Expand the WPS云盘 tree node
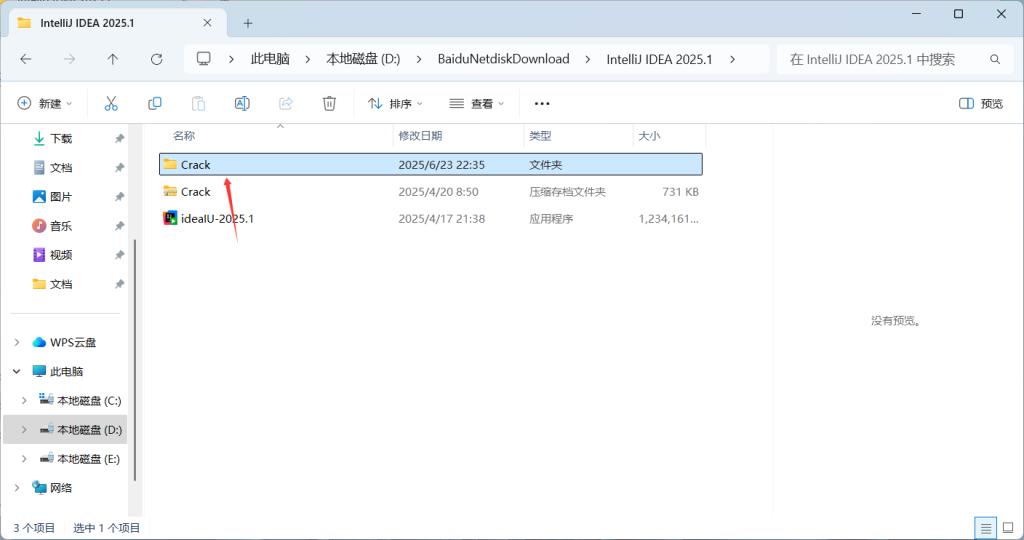This screenshot has height=540, width=1024. [x=17, y=342]
